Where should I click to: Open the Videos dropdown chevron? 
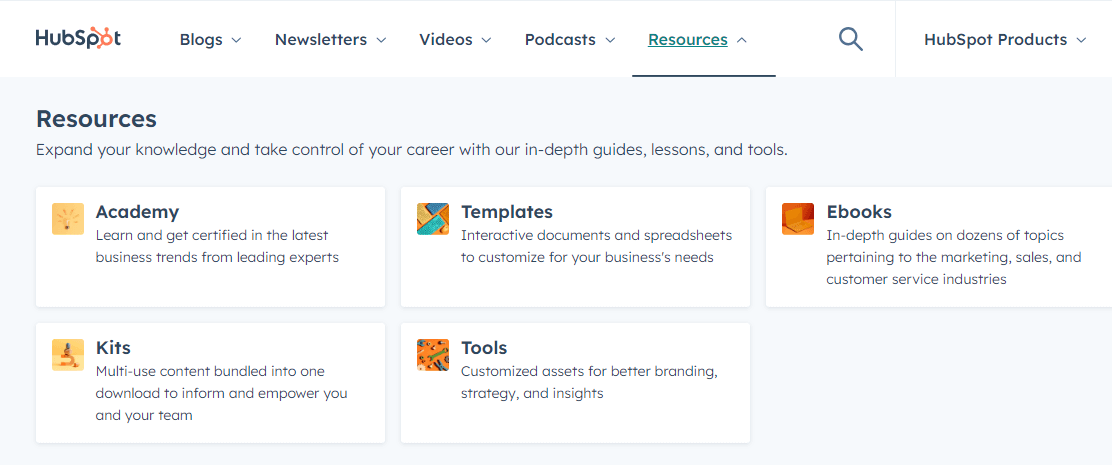pyautogui.click(x=486, y=40)
